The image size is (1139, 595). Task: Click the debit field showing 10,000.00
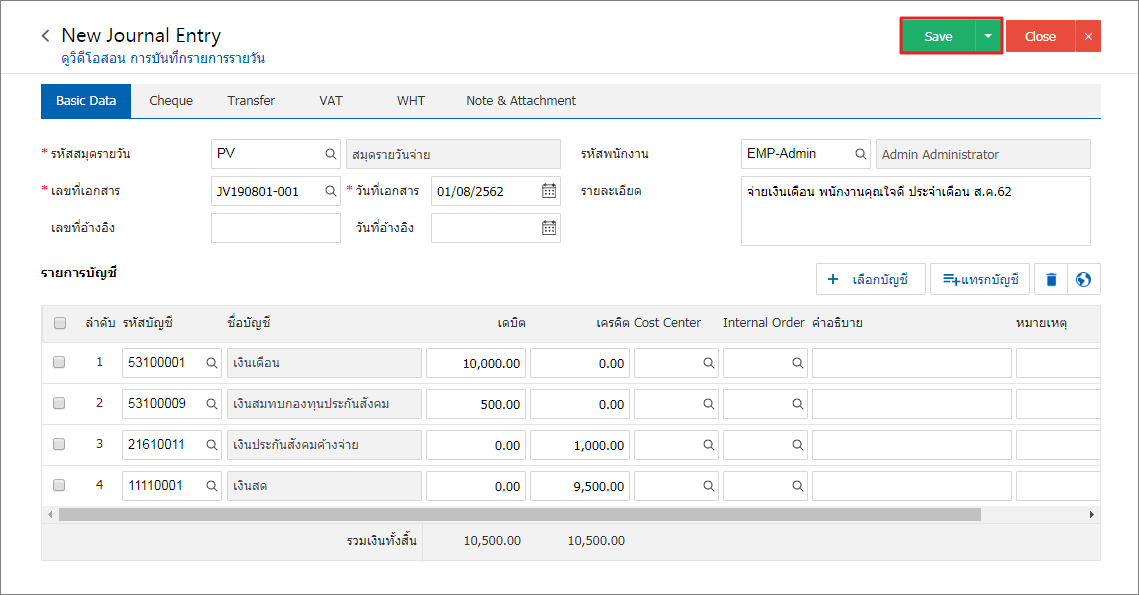(x=477, y=363)
